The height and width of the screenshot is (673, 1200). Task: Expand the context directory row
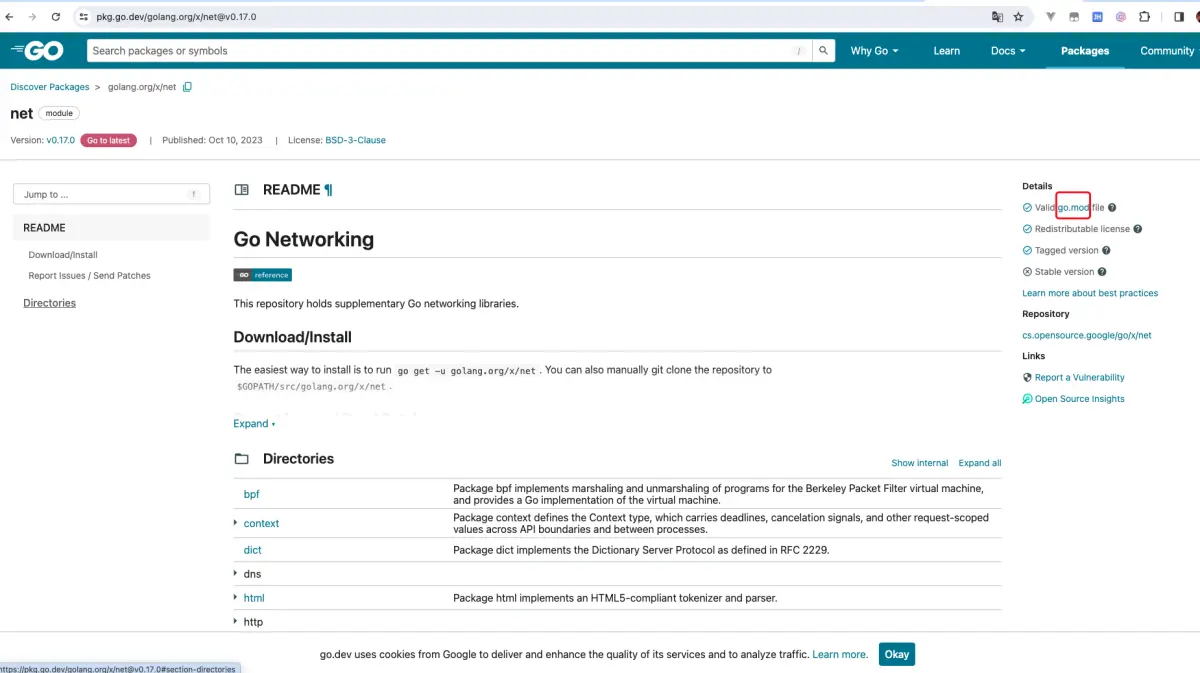click(x=236, y=523)
